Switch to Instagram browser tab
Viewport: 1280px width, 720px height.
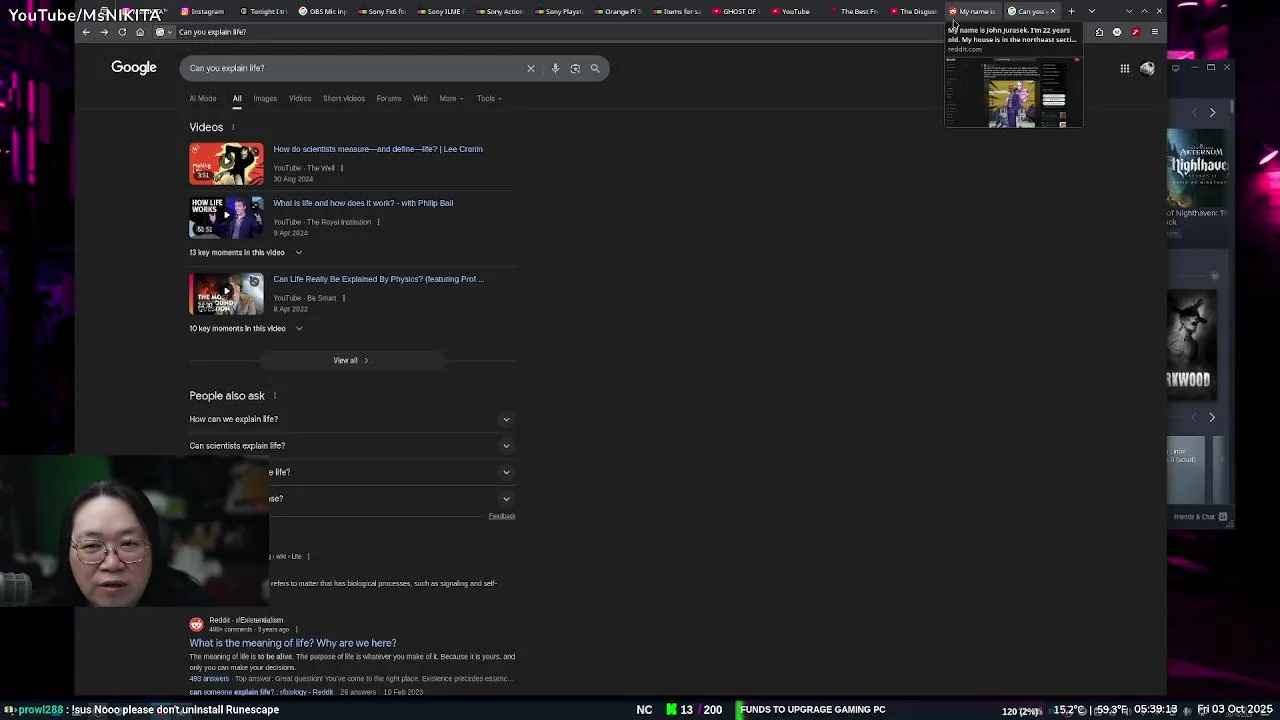(x=203, y=11)
